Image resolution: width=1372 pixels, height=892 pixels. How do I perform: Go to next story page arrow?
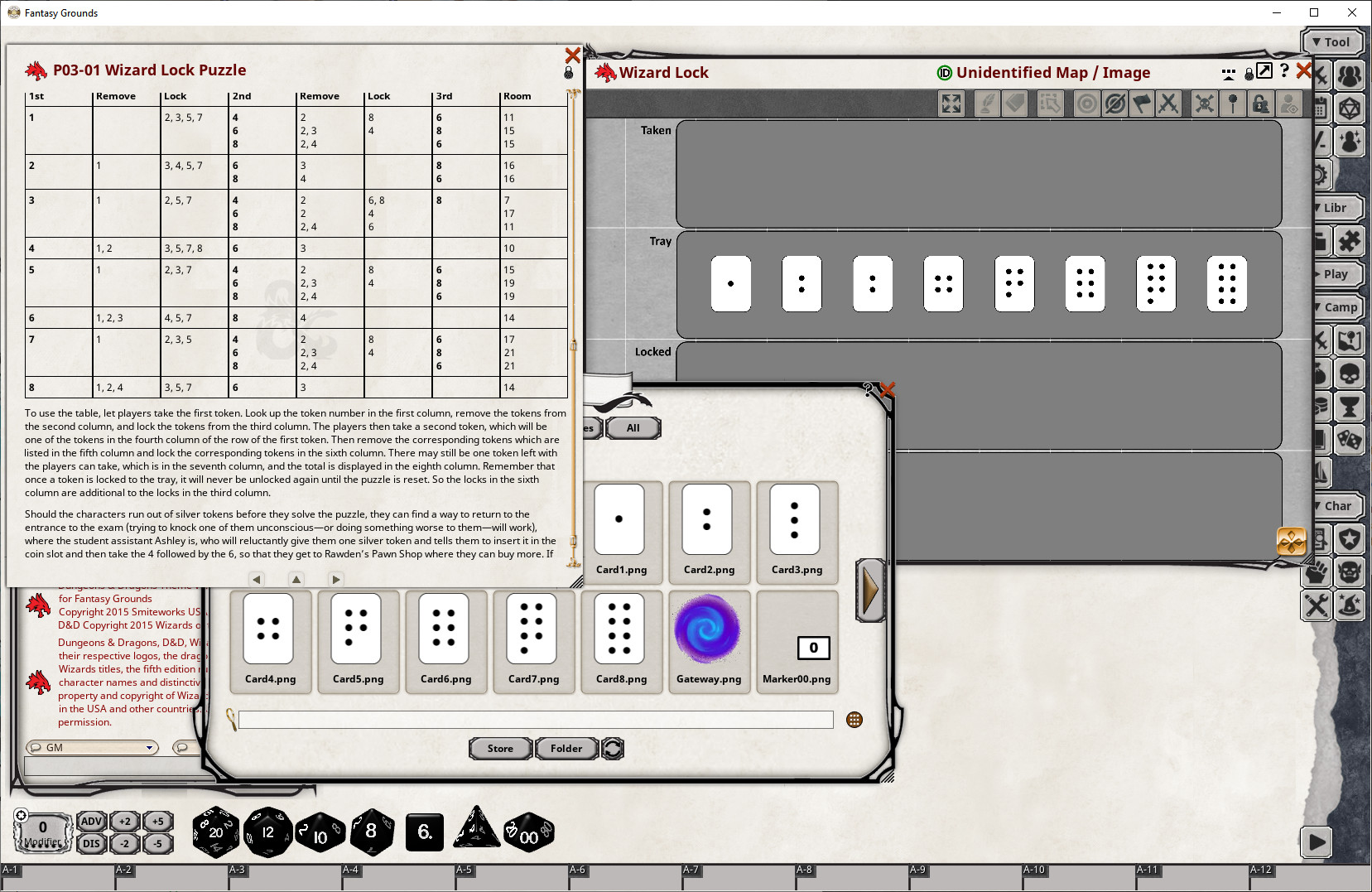coord(335,579)
